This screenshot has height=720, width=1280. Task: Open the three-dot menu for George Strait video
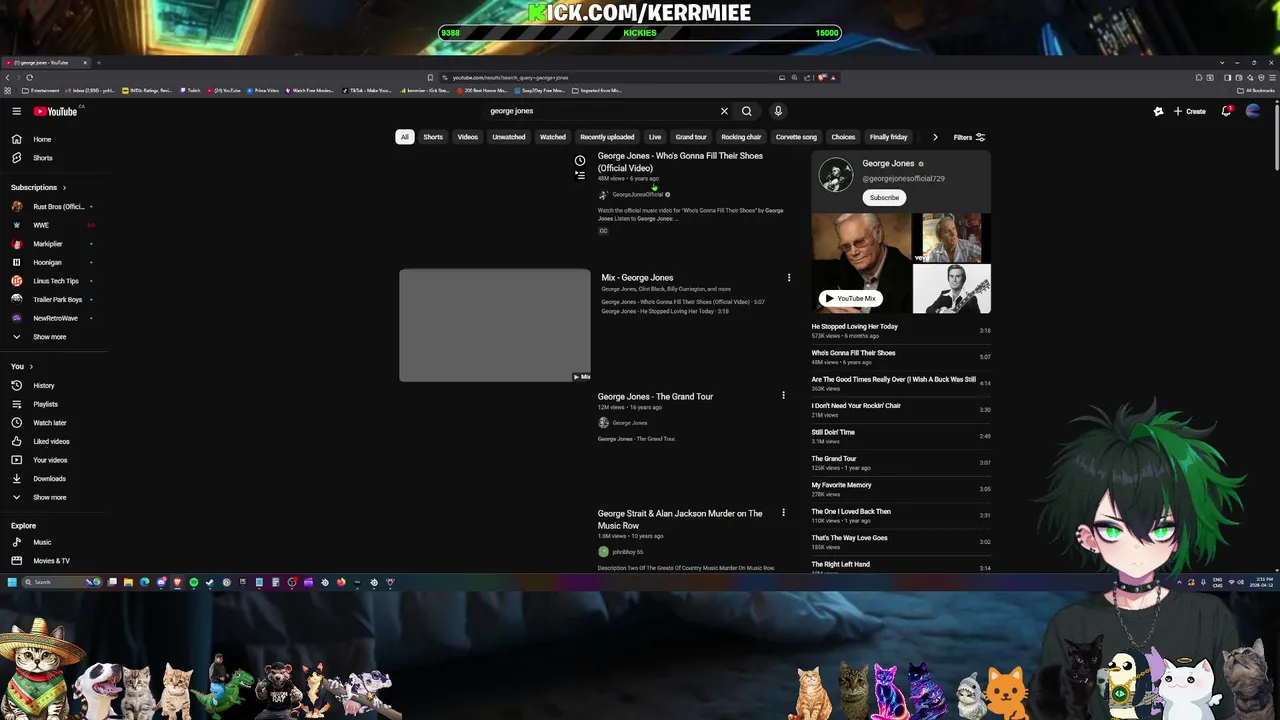click(783, 513)
